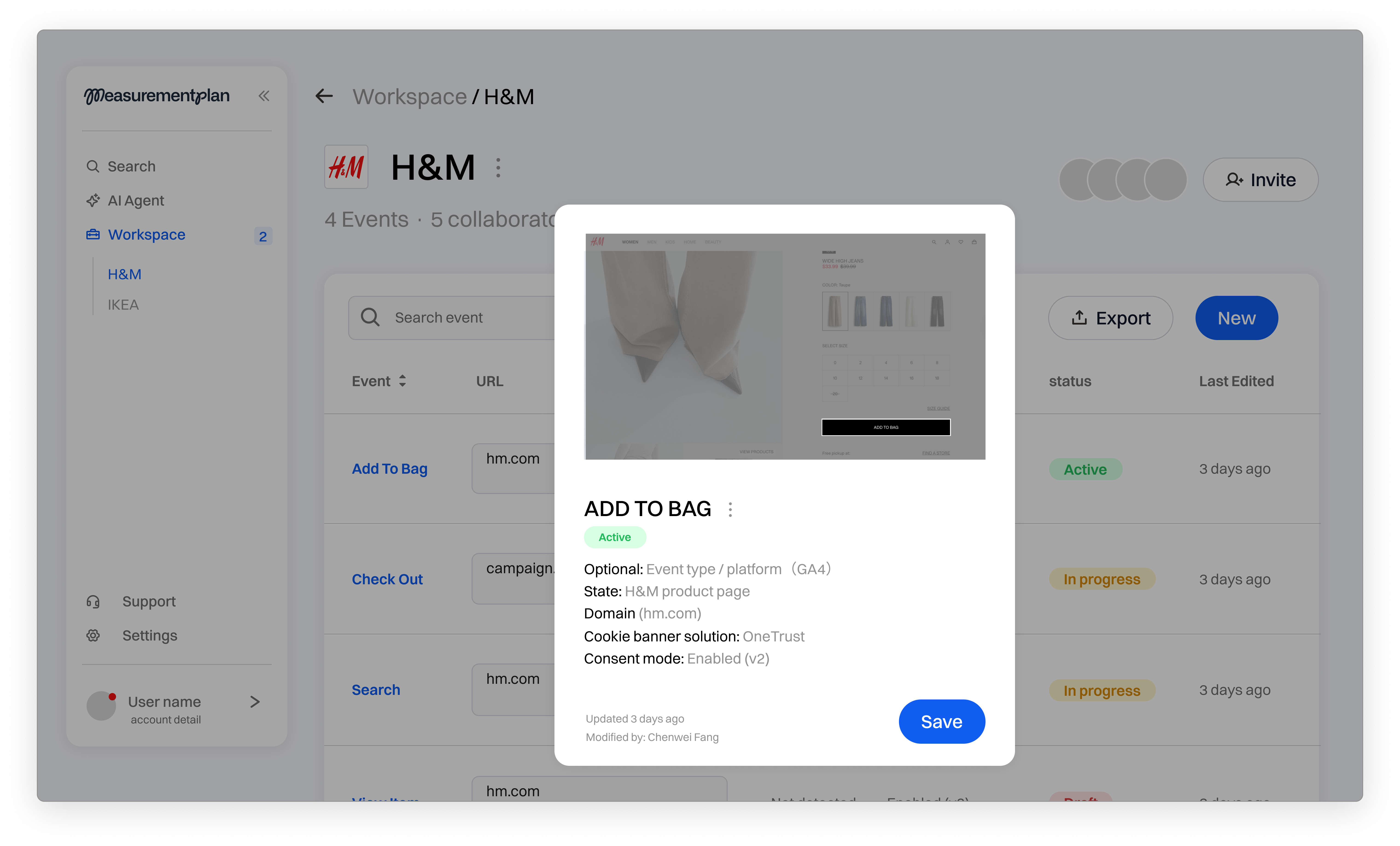Screen dimensions: 1400x846
Task: Click the Search magnifier in sidebar
Action: [x=93, y=167]
